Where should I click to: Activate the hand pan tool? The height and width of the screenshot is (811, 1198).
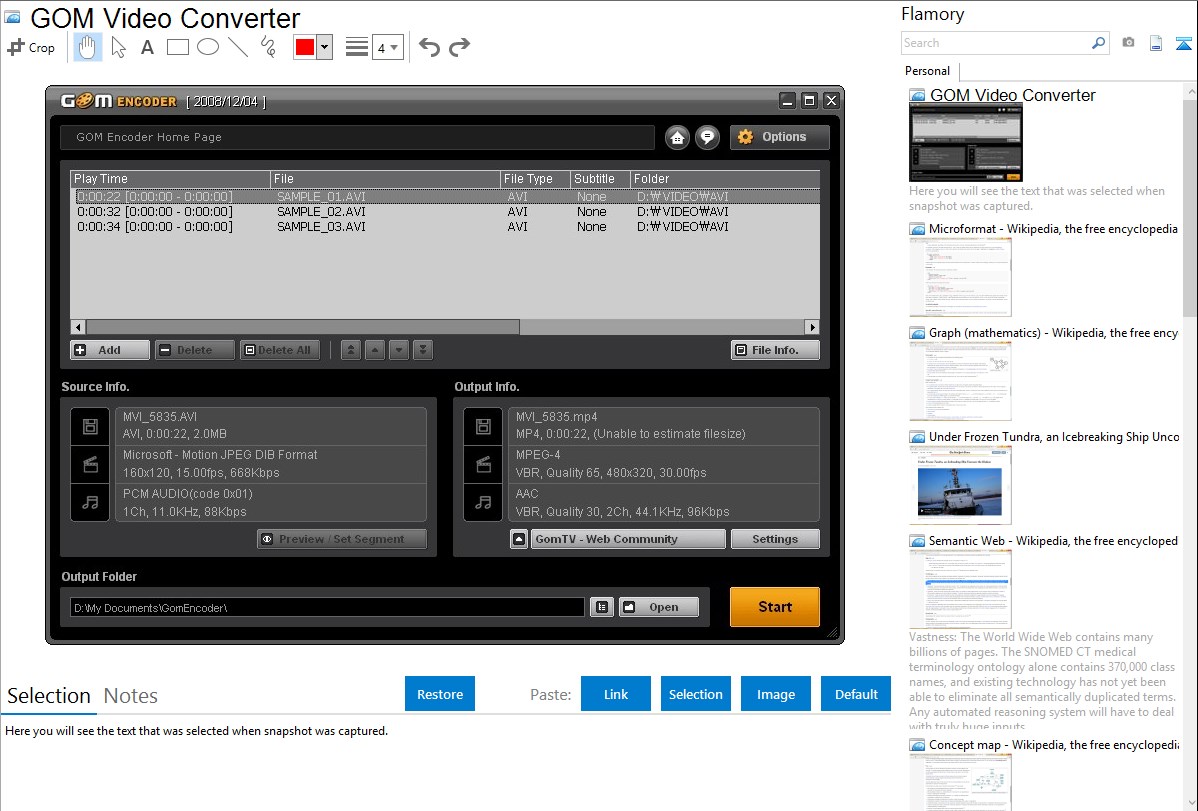pos(88,47)
